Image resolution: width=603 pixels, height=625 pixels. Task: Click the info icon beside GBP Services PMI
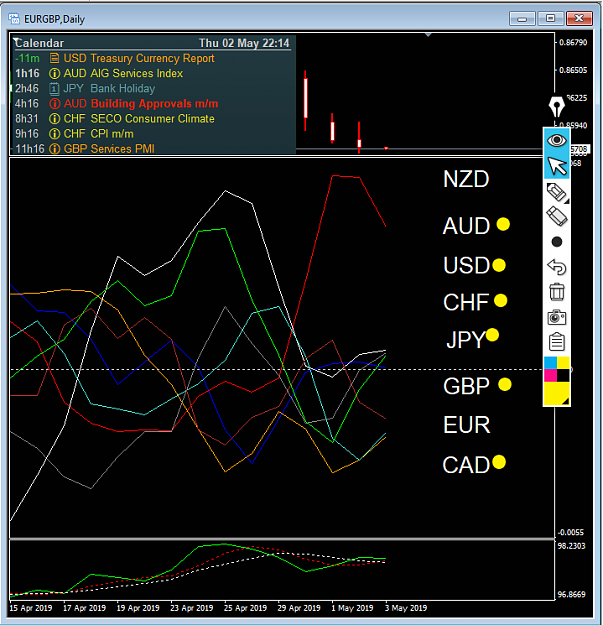click(54, 149)
